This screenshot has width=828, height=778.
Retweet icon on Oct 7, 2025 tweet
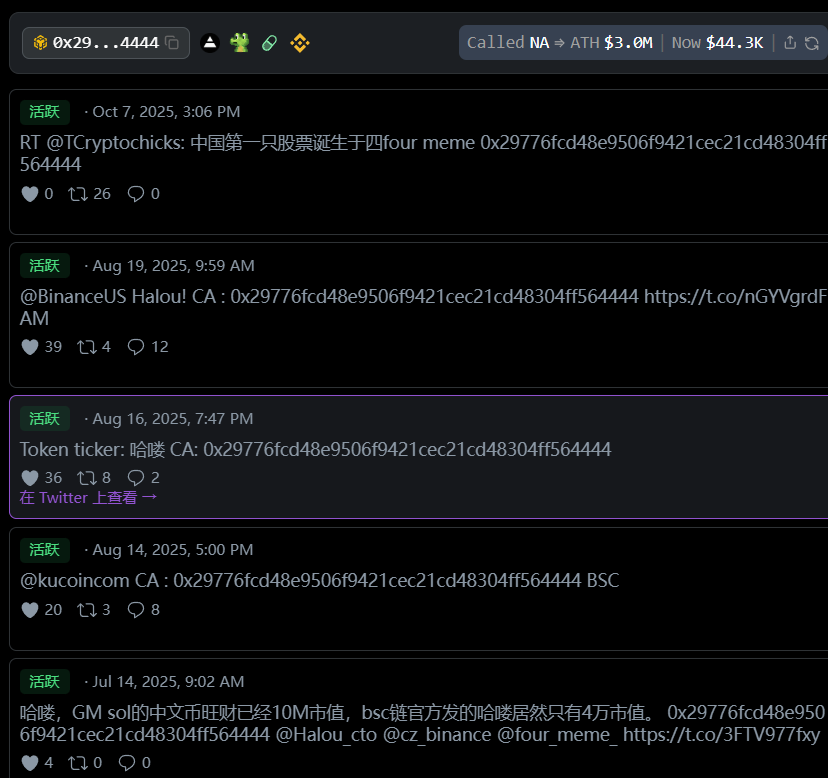(78, 194)
